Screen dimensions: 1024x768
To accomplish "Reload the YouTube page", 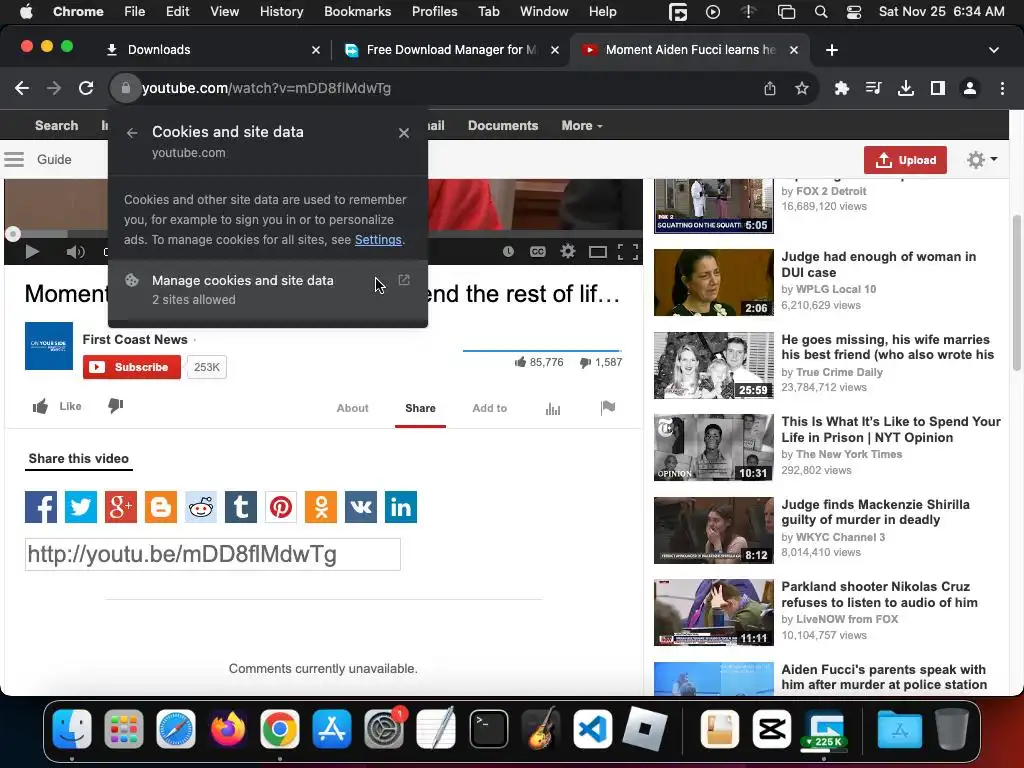I will [86, 88].
